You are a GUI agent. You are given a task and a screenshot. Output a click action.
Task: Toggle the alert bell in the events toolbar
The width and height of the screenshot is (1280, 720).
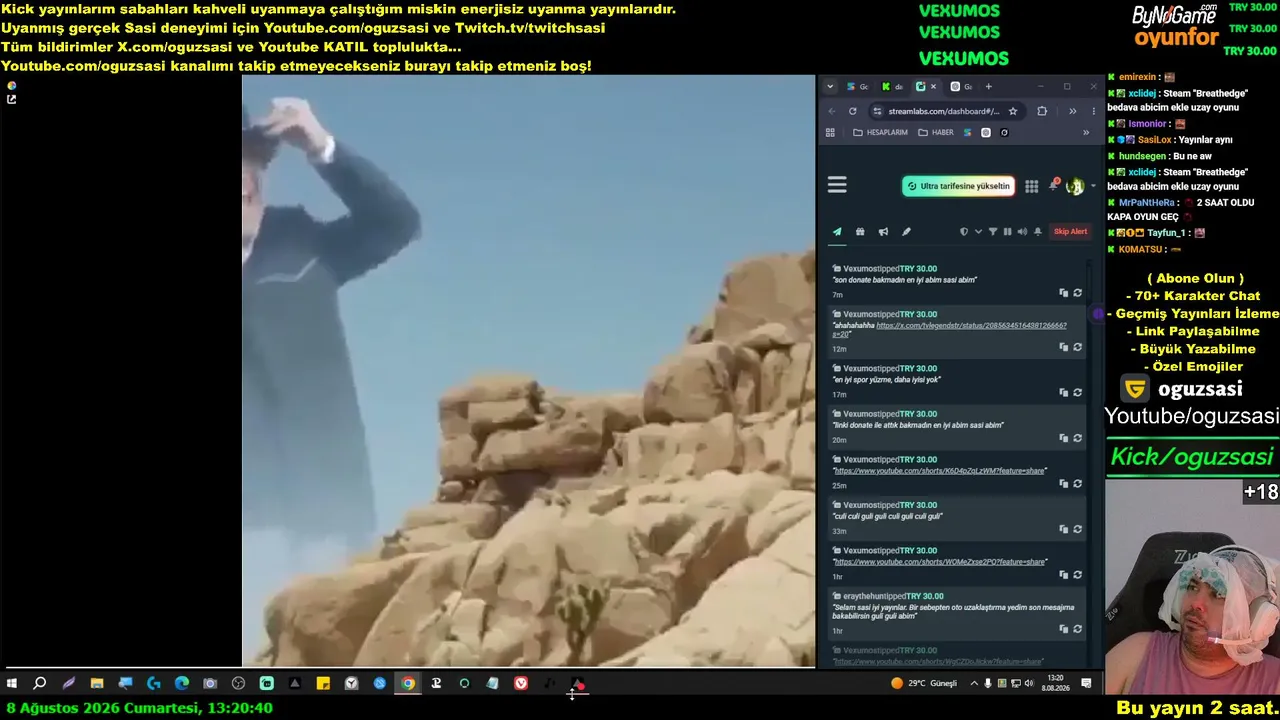click(1038, 232)
